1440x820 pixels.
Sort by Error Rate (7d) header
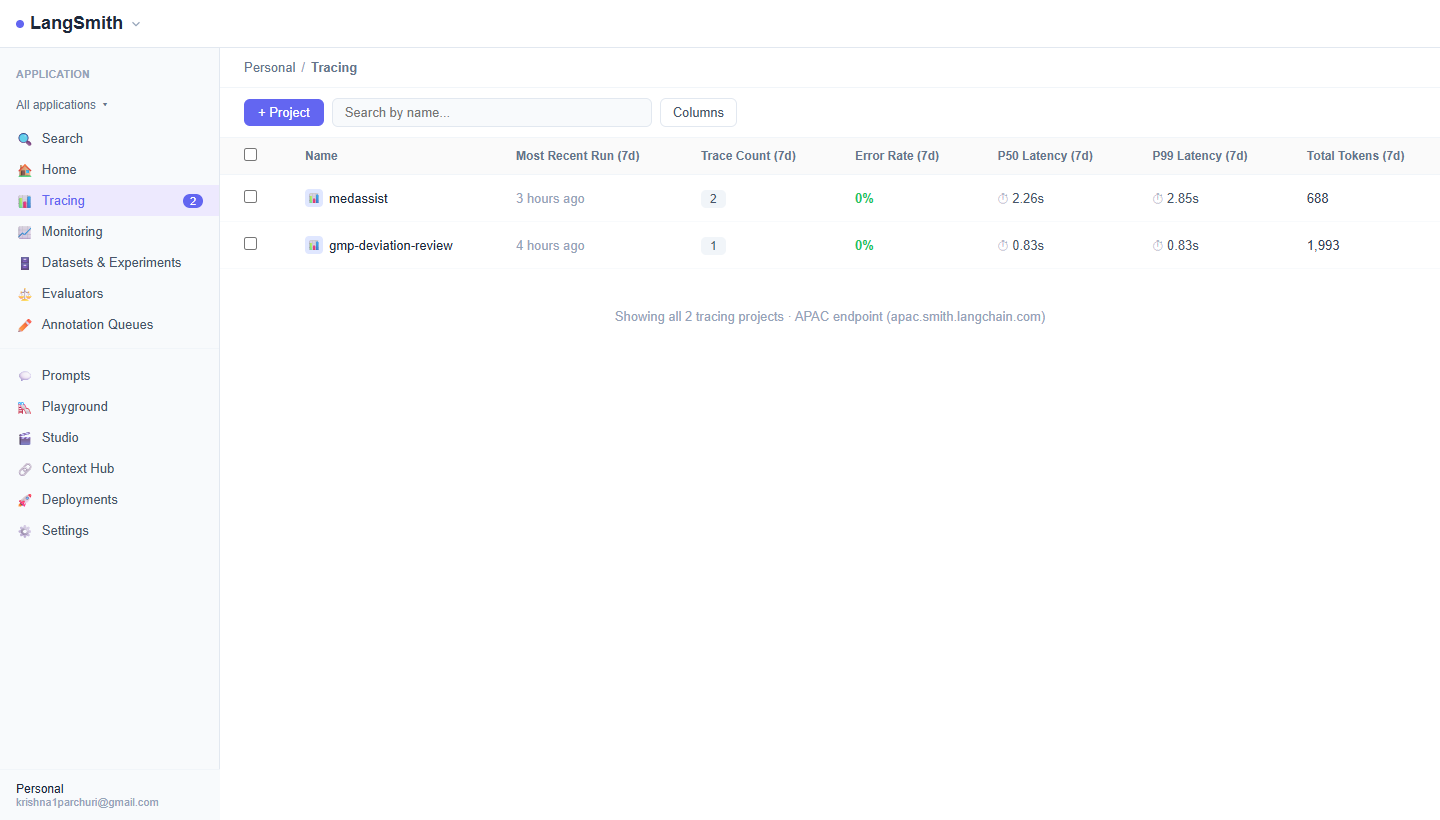[897, 156]
